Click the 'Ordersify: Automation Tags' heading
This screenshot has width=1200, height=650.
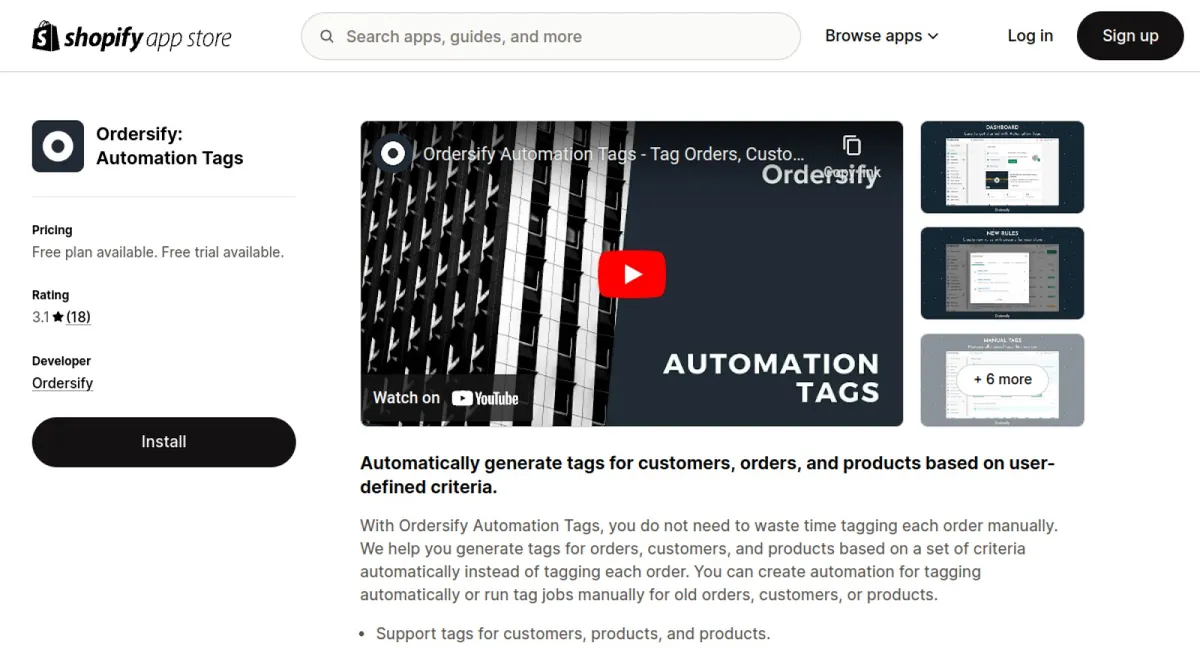(x=170, y=146)
